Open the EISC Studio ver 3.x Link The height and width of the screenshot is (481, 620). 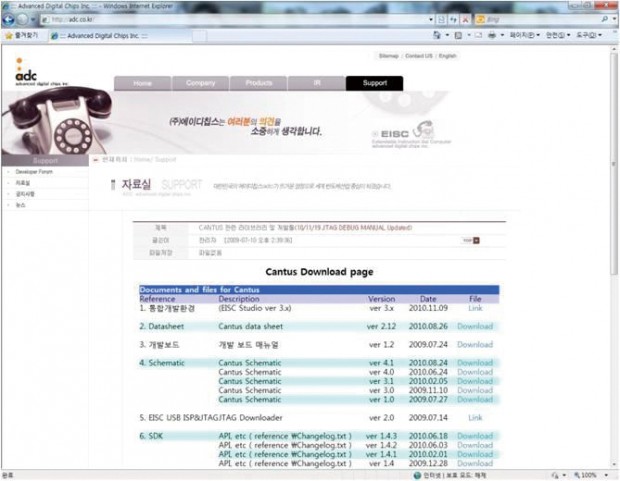475,308
